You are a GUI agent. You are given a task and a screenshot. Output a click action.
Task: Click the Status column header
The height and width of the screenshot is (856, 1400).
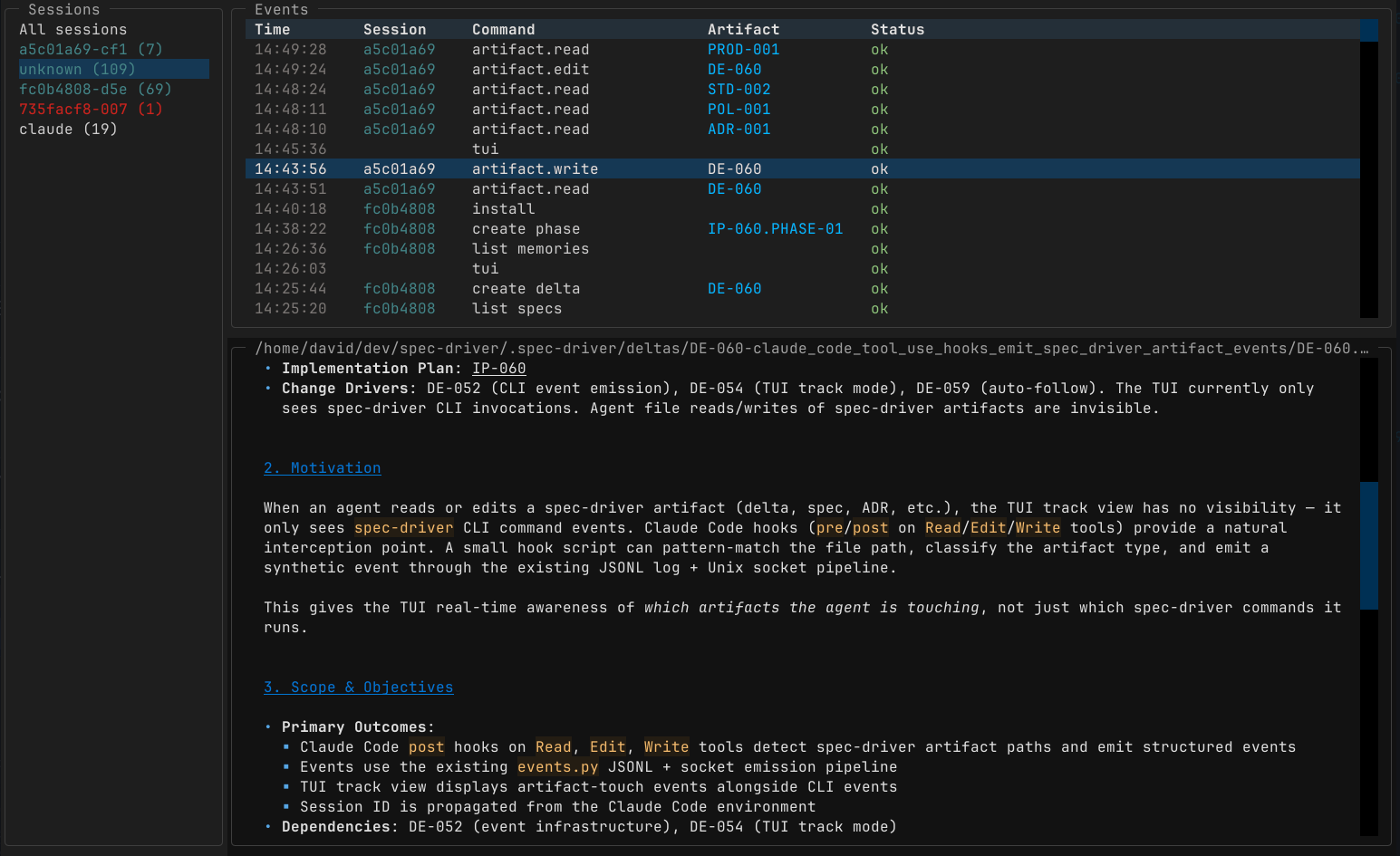pyautogui.click(x=897, y=30)
